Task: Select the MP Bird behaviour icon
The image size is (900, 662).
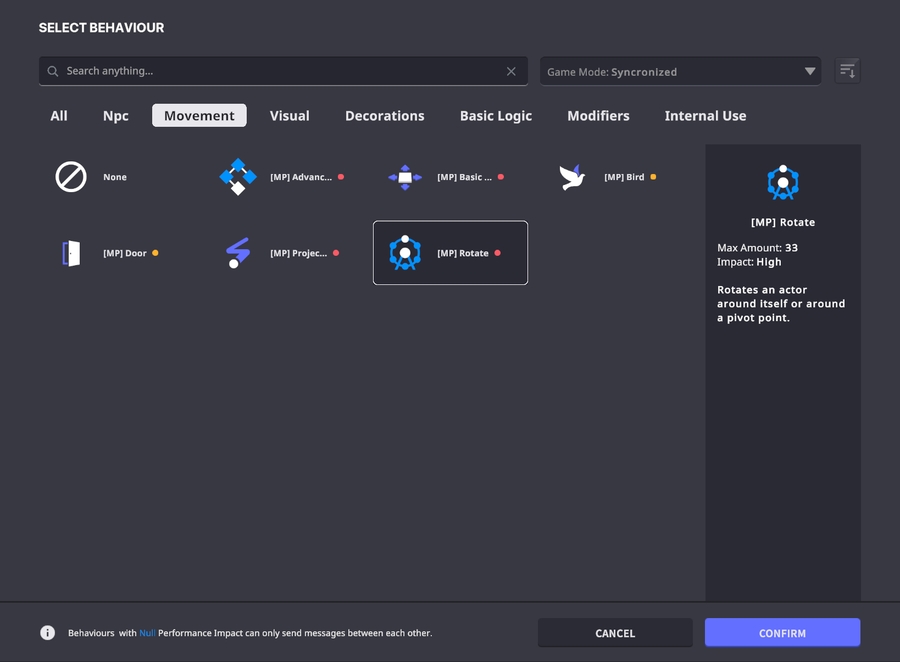Action: [x=572, y=177]
